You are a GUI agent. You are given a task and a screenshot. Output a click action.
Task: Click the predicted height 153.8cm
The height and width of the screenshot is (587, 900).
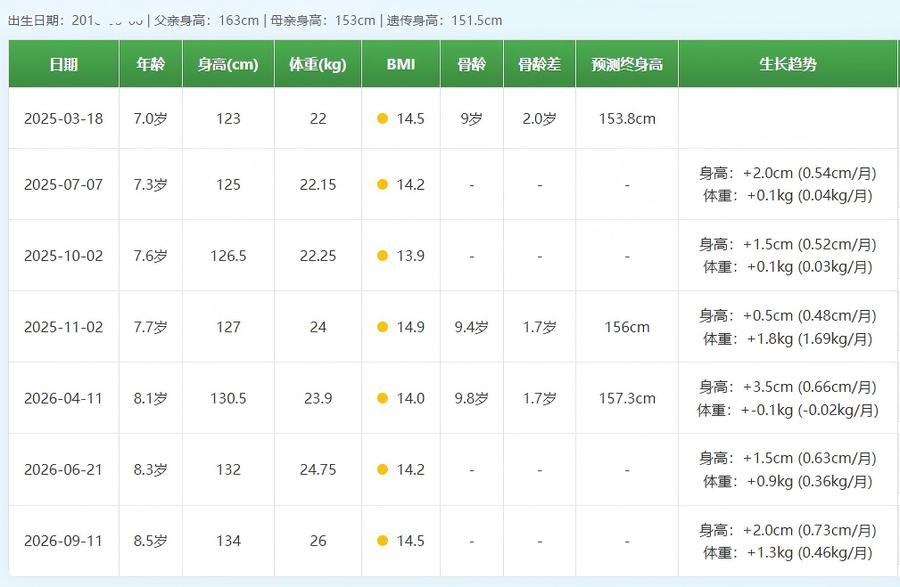click(627, 119)
